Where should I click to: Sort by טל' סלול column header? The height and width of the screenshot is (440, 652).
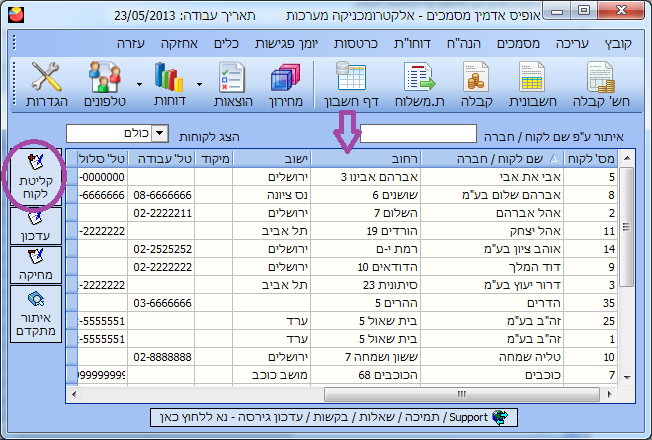102,158
